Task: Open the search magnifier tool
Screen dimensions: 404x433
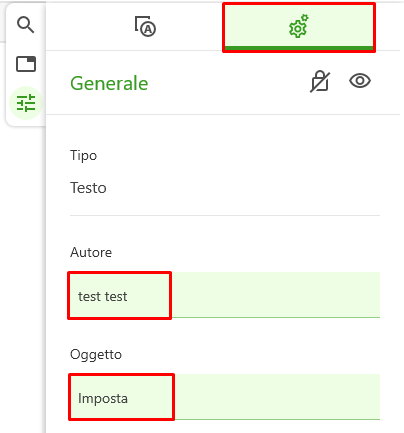Action: coord(26,25)
